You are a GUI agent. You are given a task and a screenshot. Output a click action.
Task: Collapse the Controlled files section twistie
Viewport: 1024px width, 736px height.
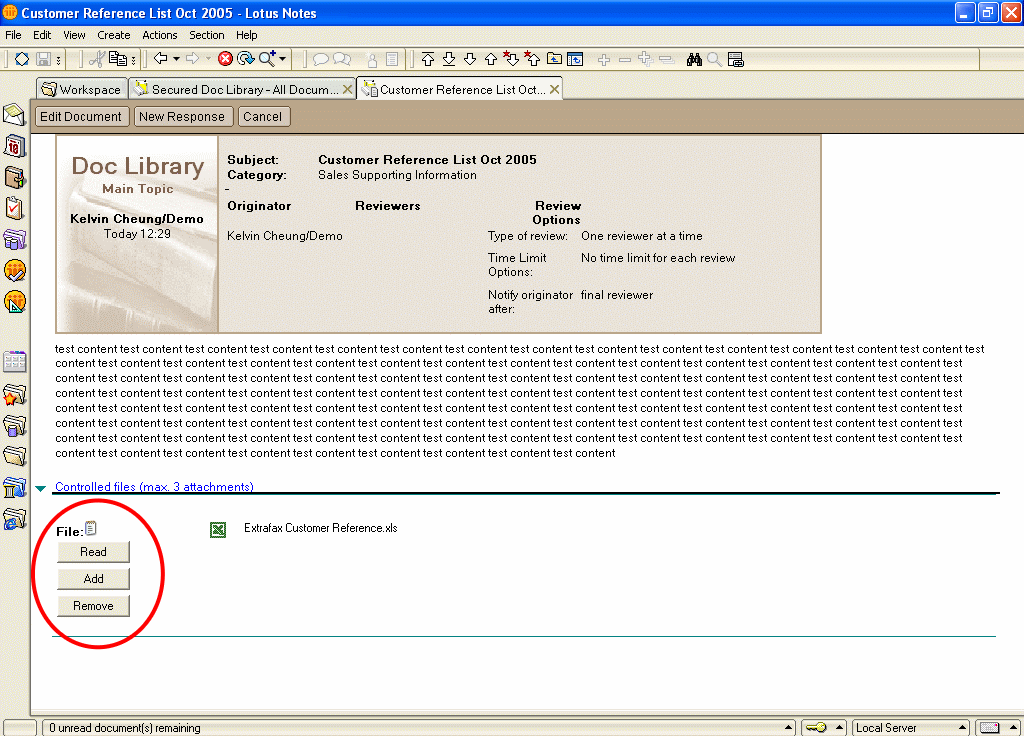41,488
